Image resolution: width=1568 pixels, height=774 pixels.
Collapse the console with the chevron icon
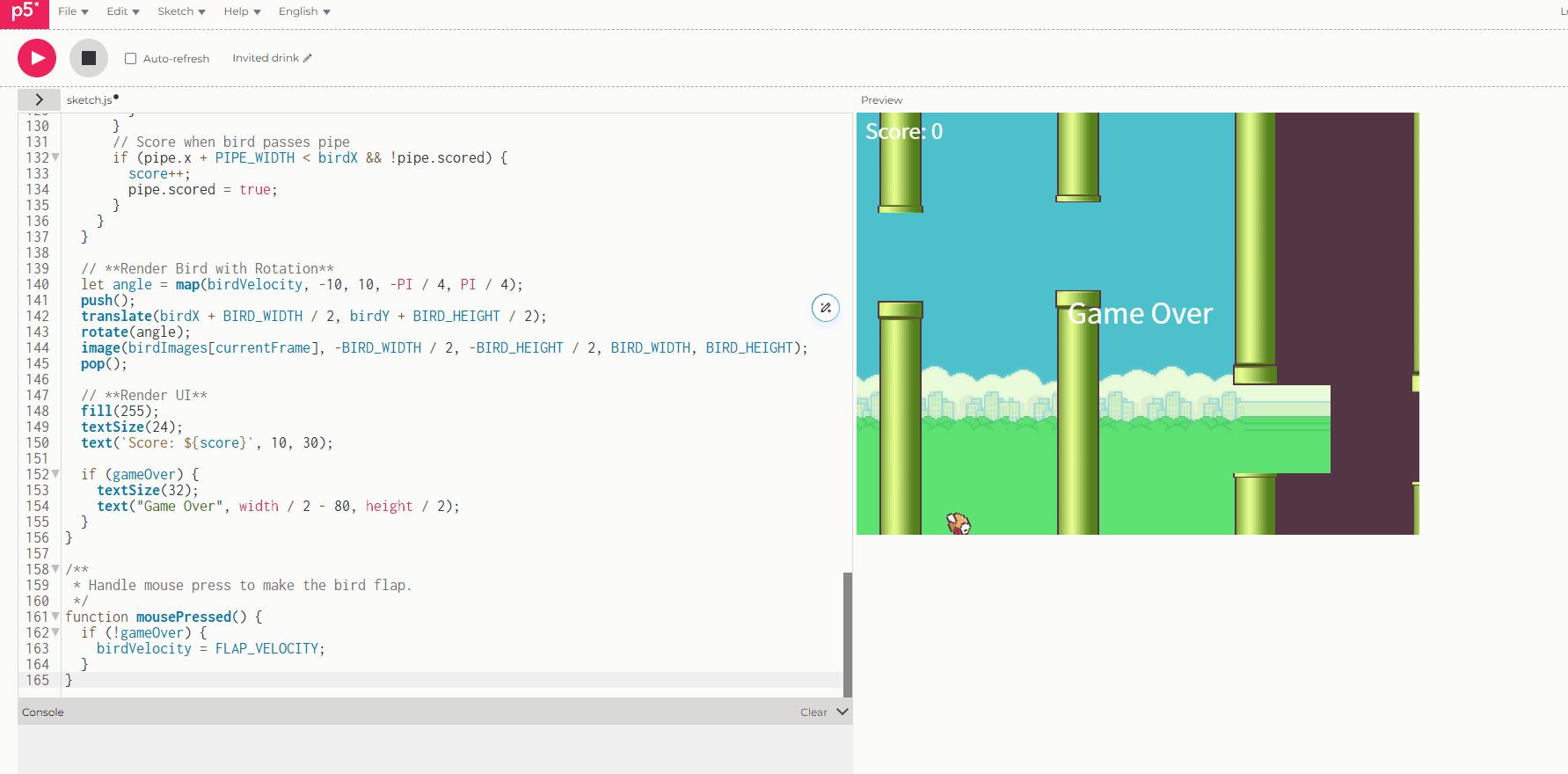point(842,712)
